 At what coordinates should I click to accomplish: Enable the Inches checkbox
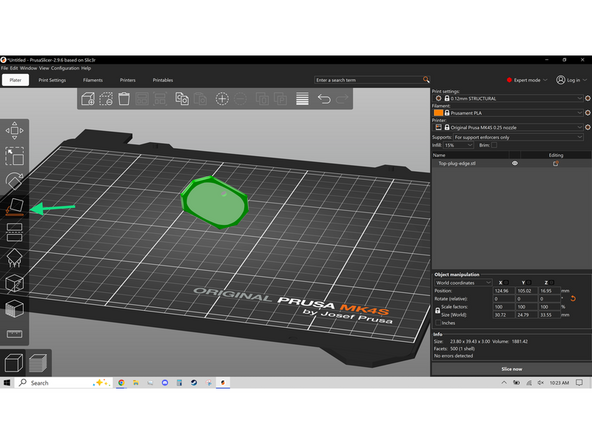click(438, 323)
